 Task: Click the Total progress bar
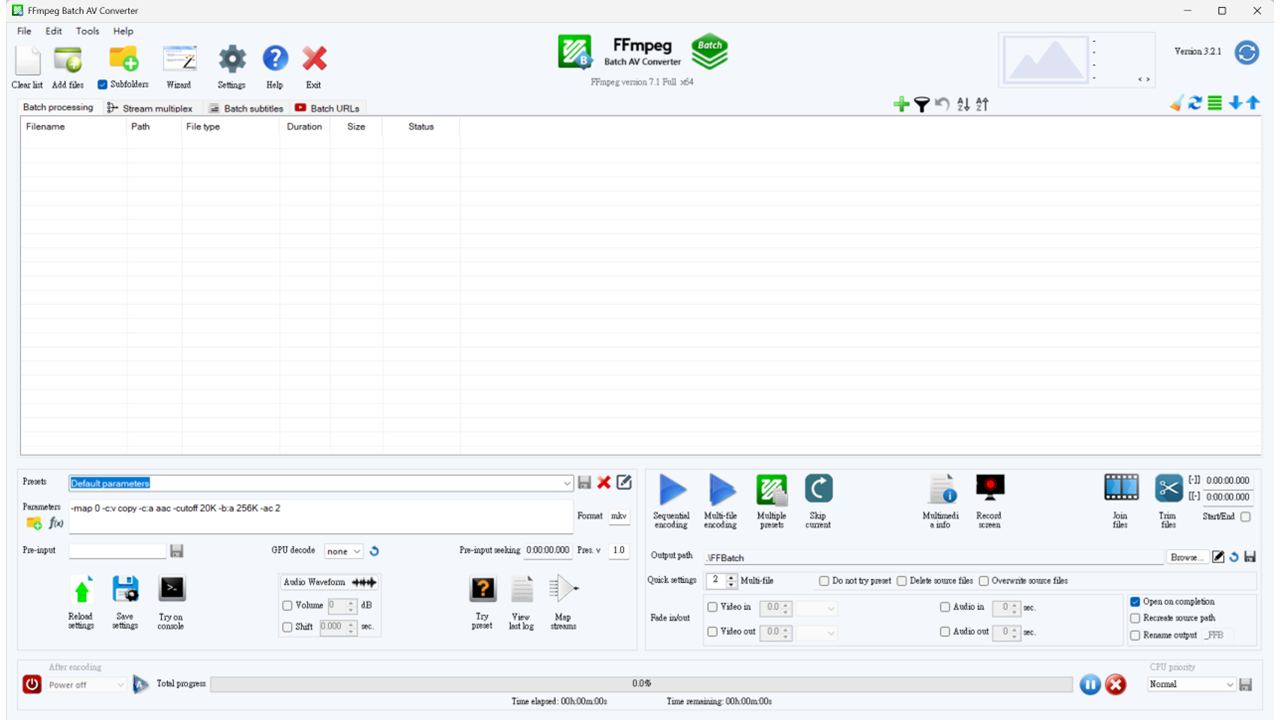pyautogui.click(x=640, y=684)
